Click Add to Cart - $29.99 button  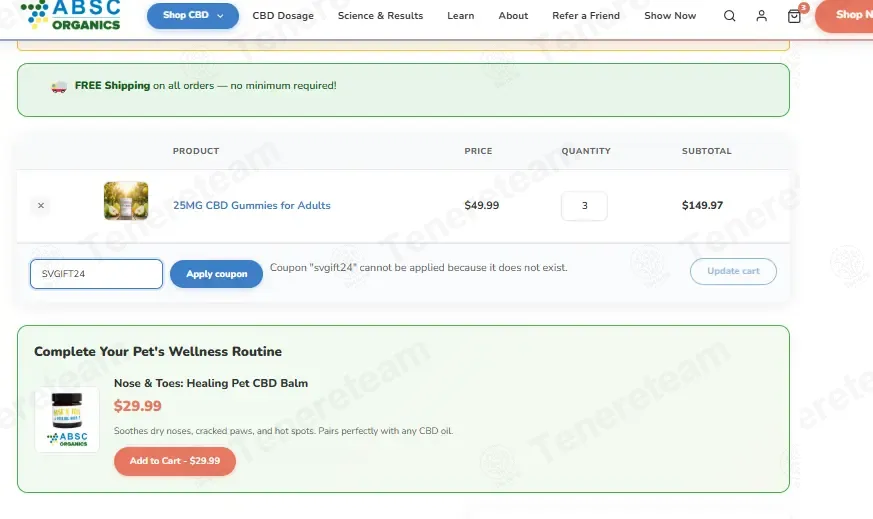coord(175,461)
